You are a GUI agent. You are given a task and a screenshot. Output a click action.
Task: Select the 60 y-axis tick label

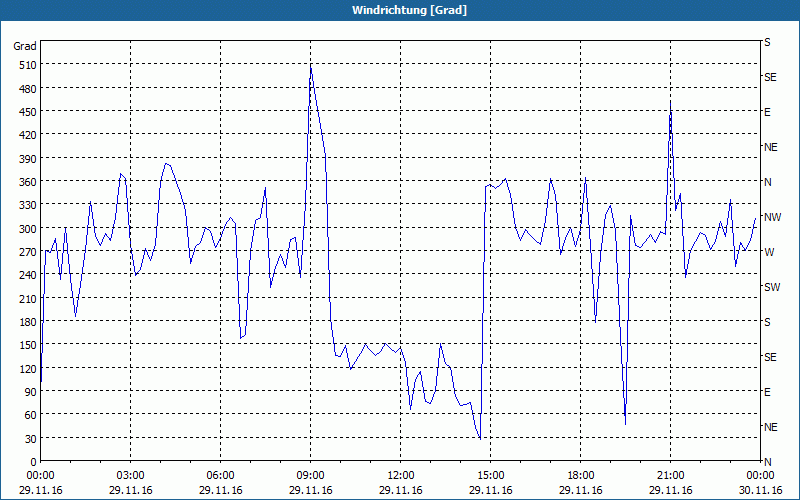coord(31,415)
